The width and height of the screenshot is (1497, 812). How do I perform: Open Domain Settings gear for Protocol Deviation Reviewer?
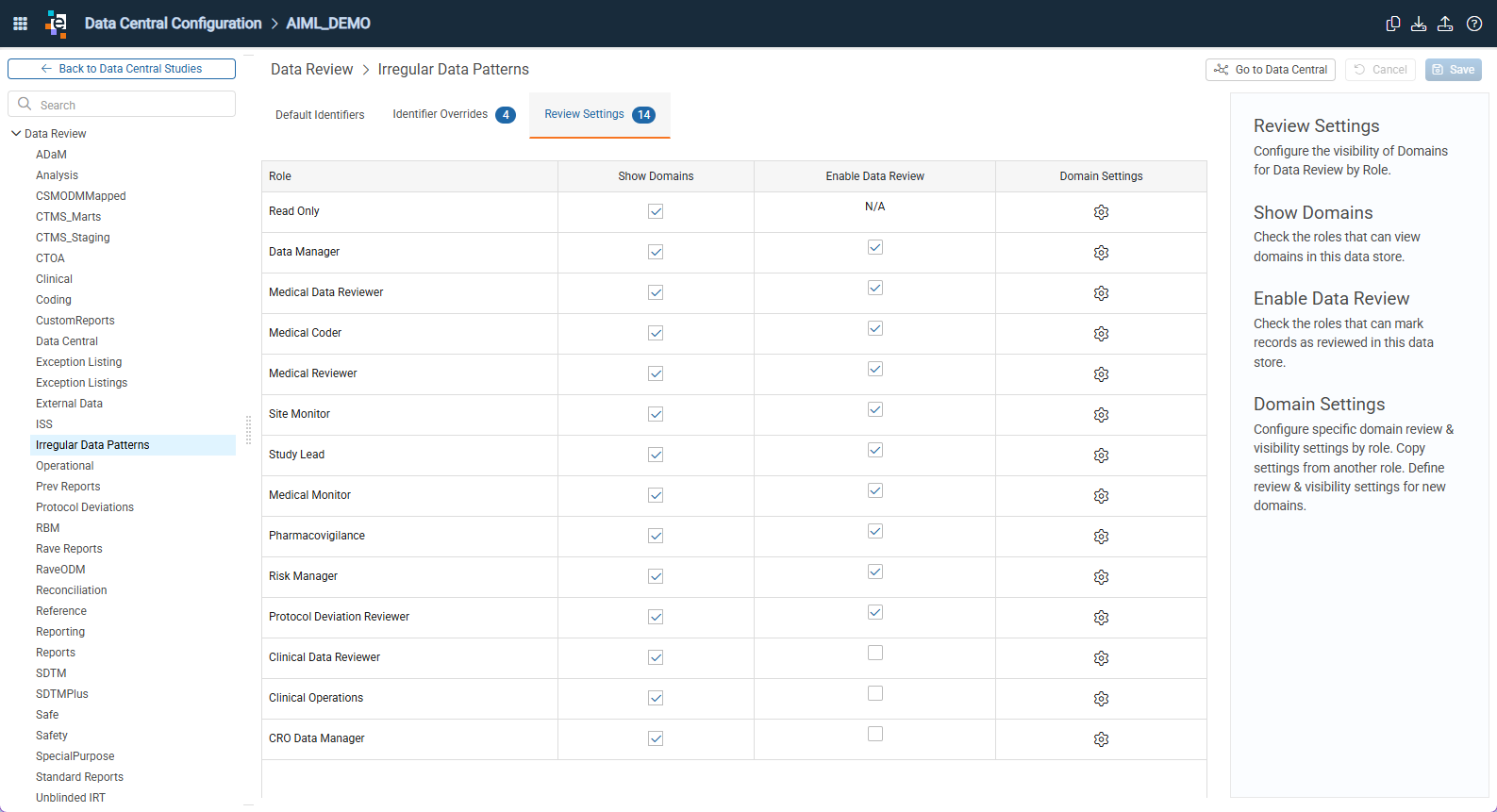(1101, 618)
